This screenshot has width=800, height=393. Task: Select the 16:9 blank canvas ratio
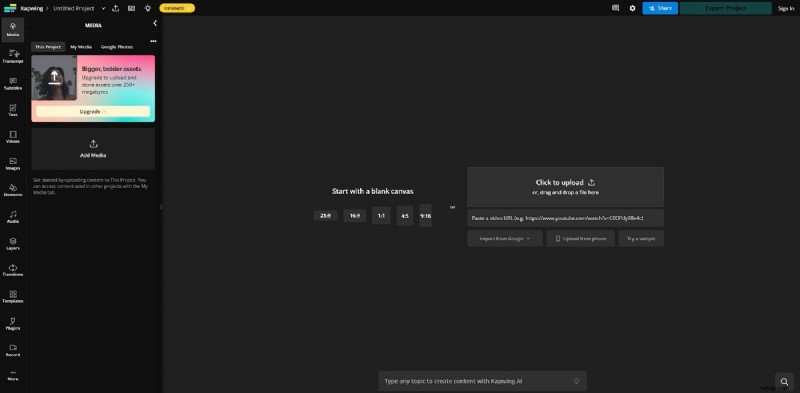(355, 216)
